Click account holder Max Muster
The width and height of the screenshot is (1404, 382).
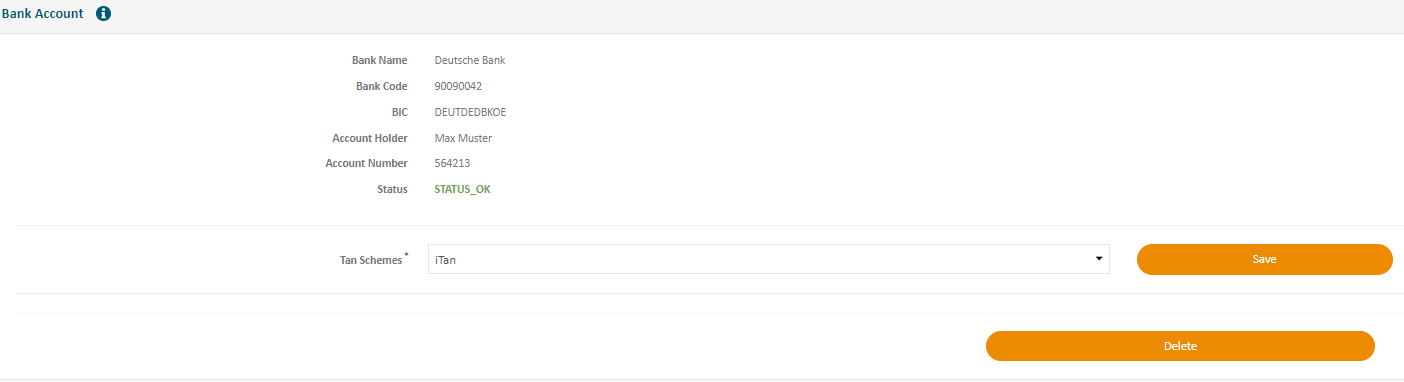(x=463, y=138)
